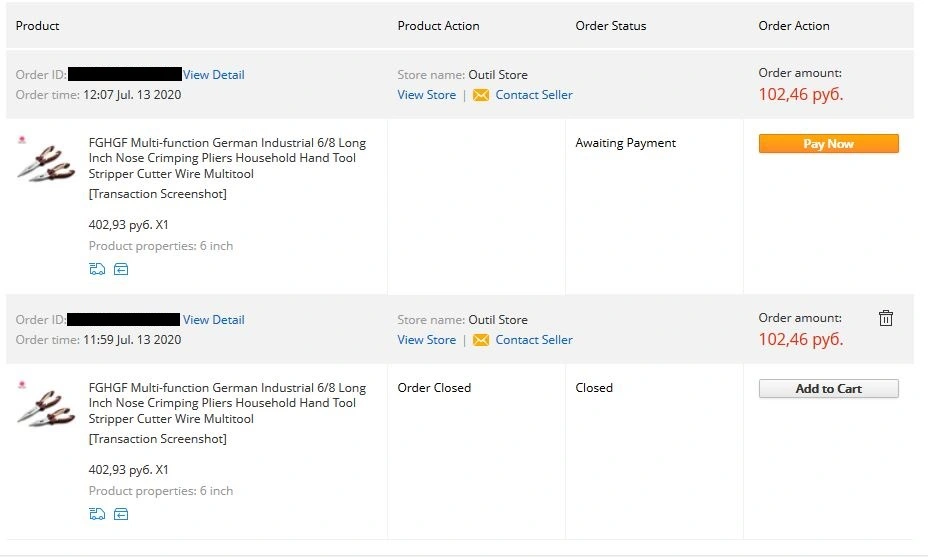Click View Store in the 11:59 order
Screen dimensions: 928x557
[x=427, y=340]
